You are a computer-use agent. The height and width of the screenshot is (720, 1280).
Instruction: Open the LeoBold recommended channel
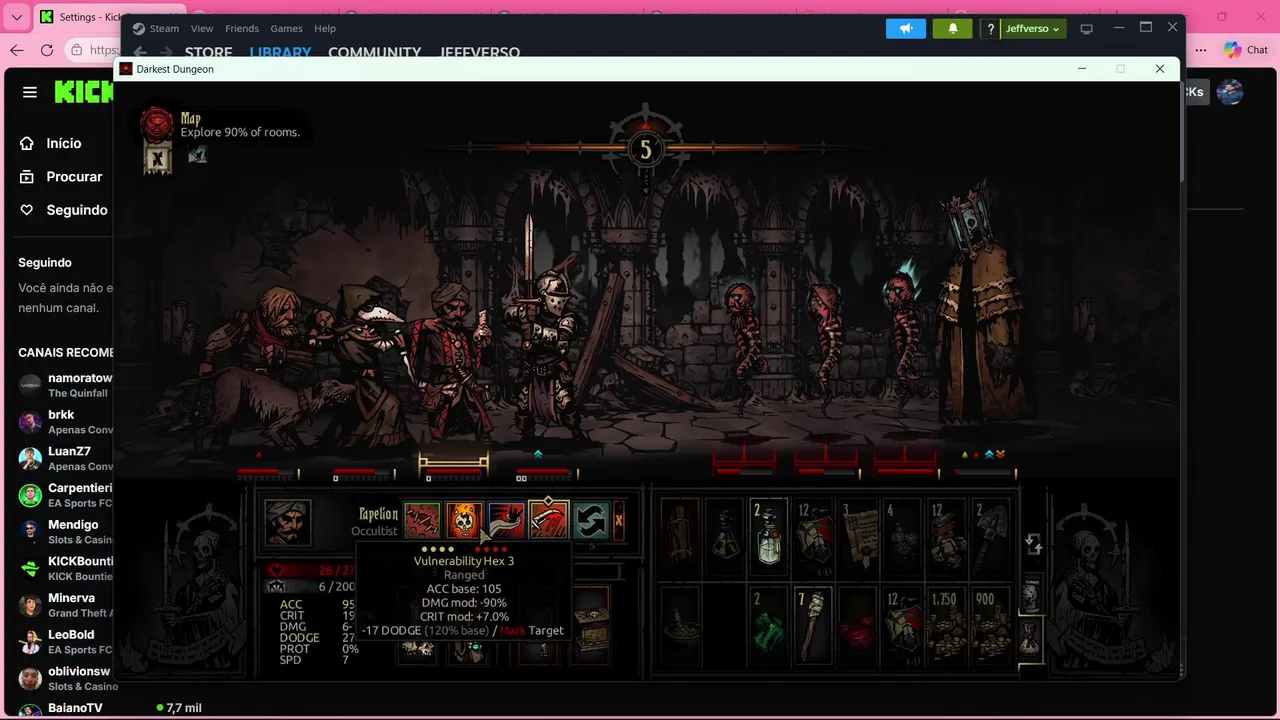click(65, 641)
